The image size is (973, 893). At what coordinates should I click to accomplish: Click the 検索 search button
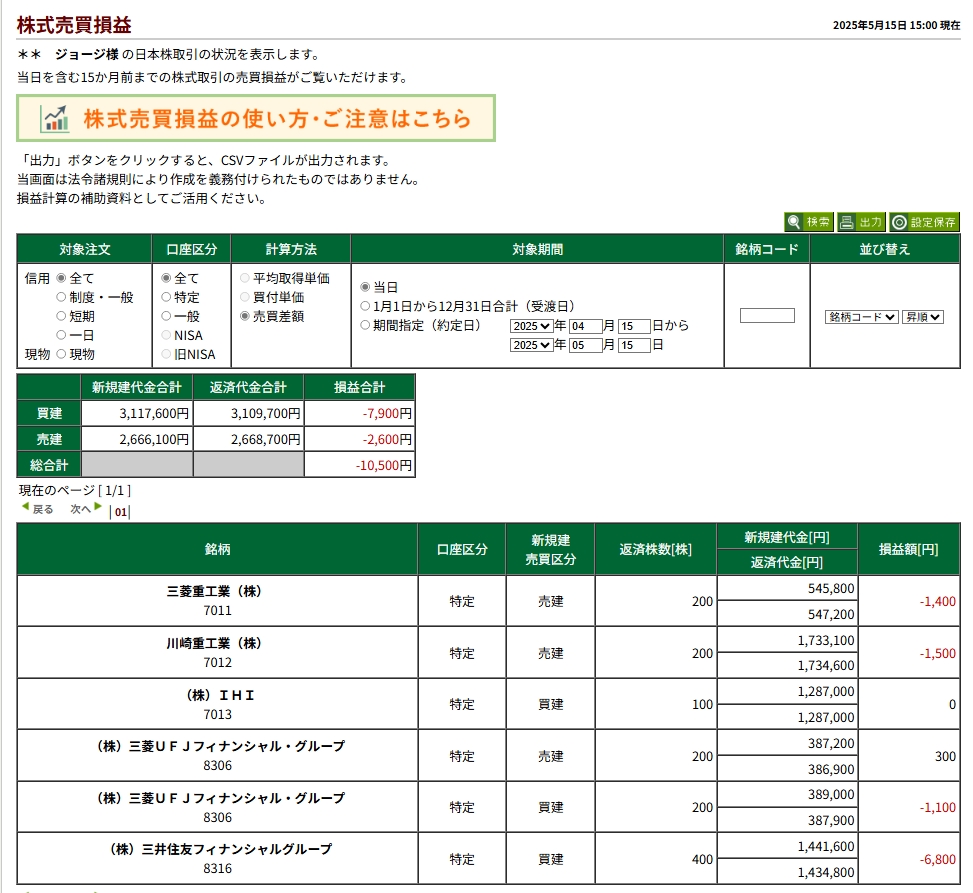(x=809, y=222)
